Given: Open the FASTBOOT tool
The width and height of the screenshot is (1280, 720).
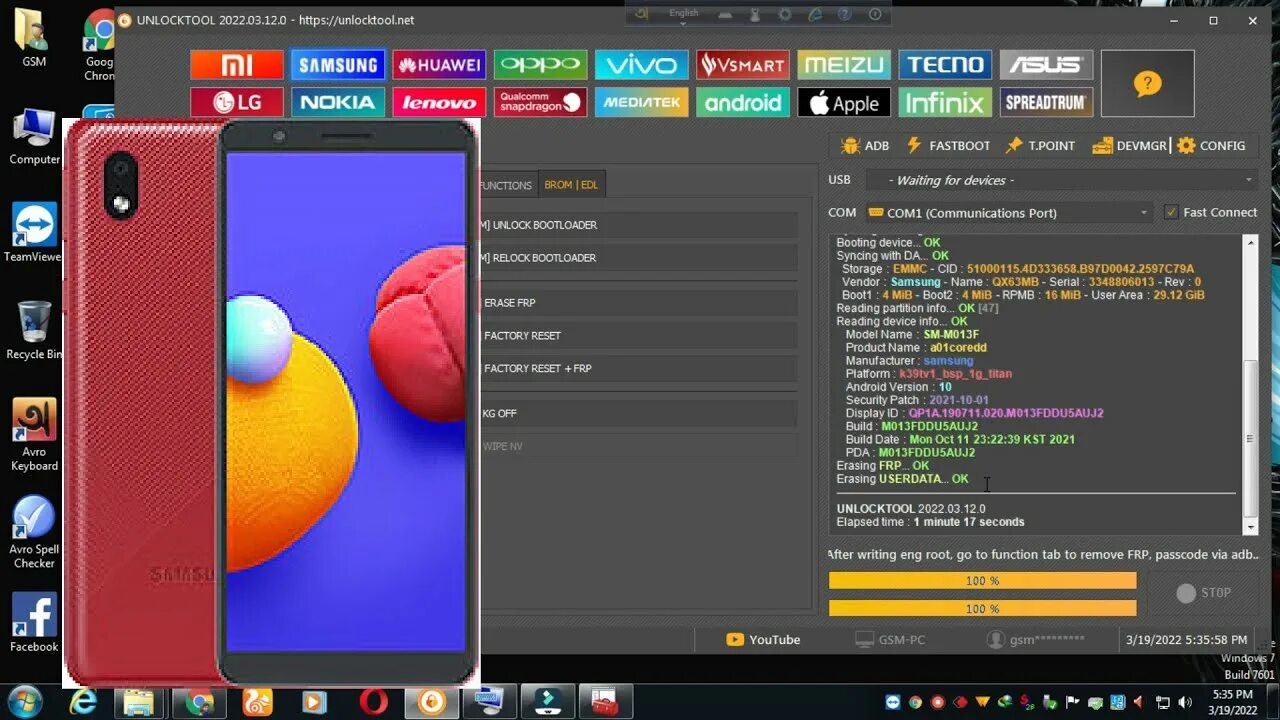Looking at the screenshot, I should [948, 146].
